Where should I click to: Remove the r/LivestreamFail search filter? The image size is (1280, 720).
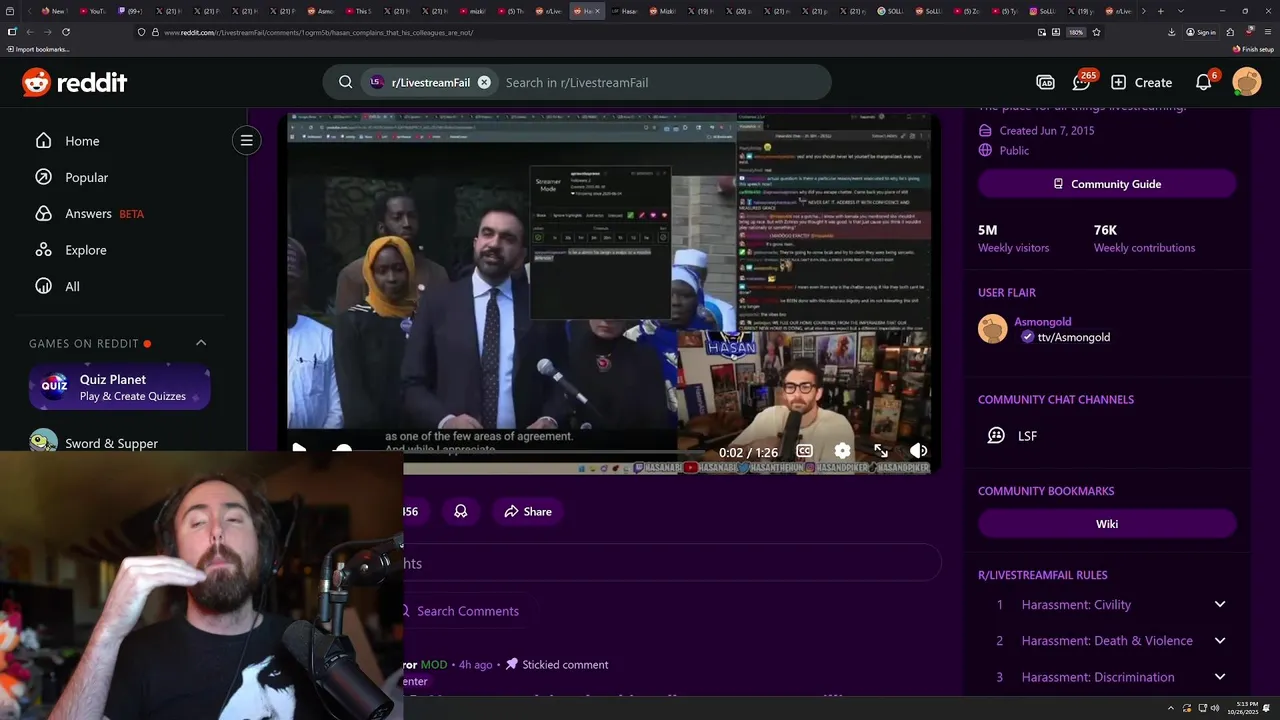pyautogui.click(x=484, y=82)
